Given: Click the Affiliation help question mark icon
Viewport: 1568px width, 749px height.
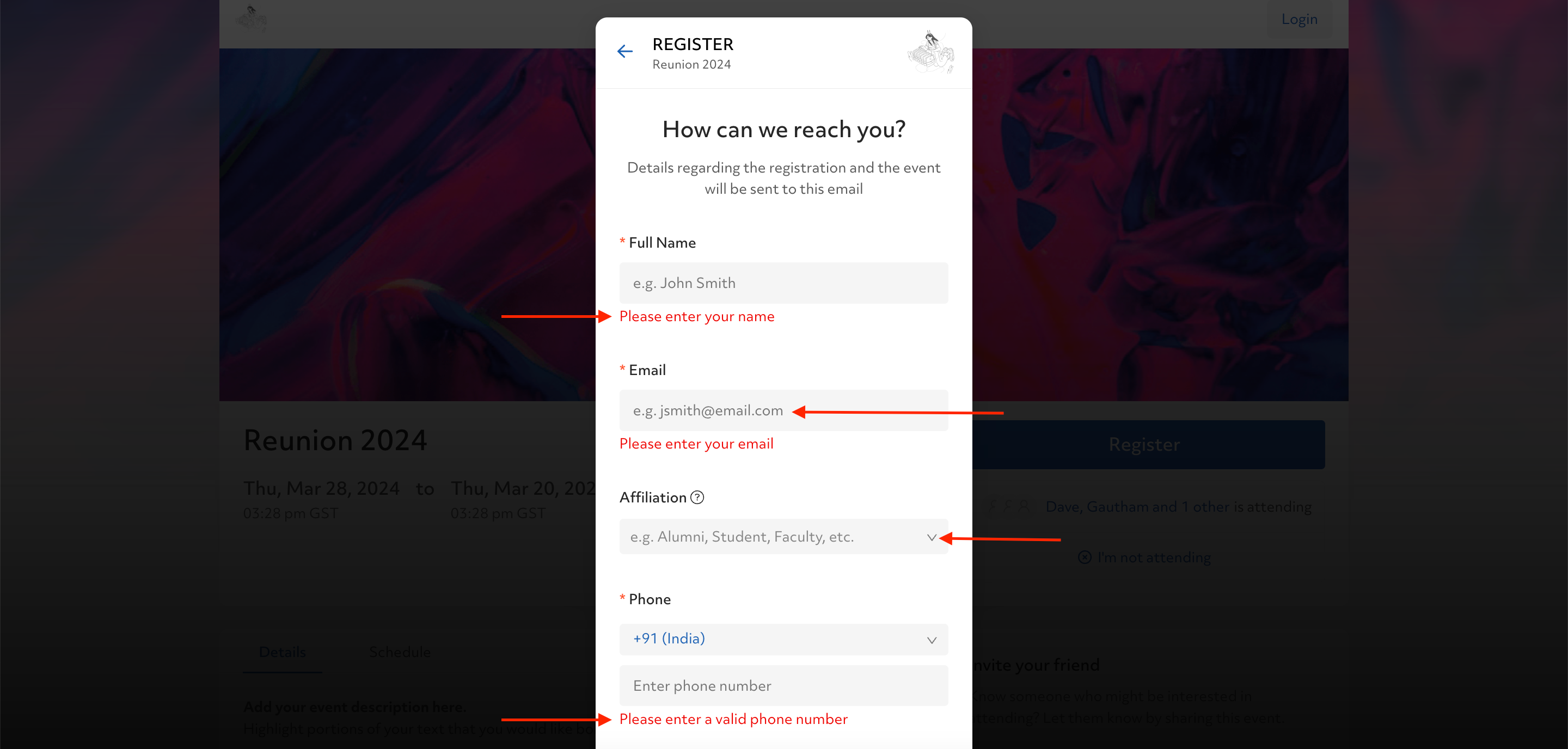Looking at the screenshot, I should pos(697,497).
